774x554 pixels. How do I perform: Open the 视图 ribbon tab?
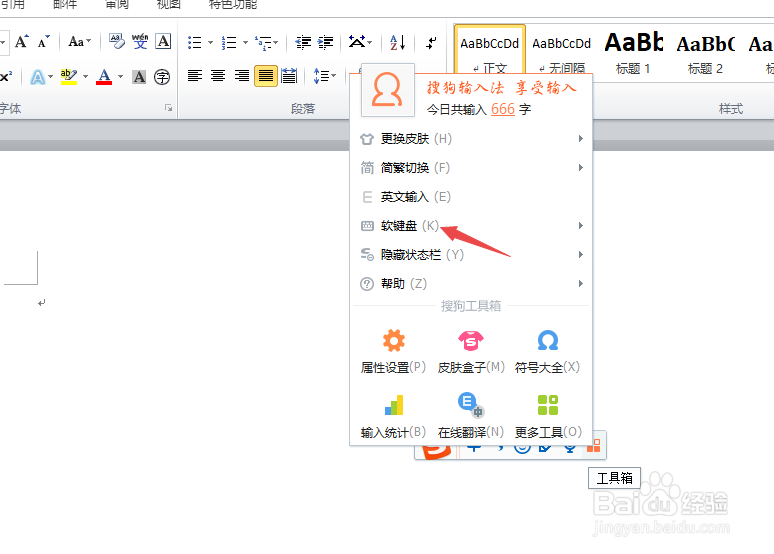point(168,4)
